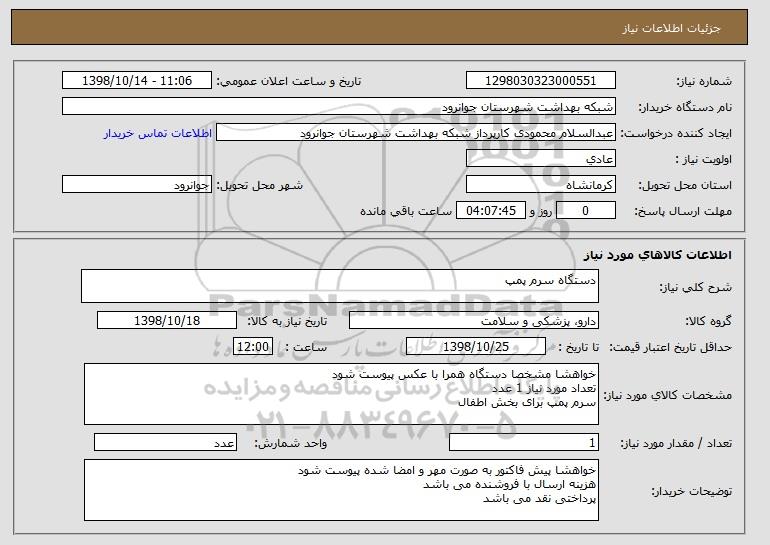
Task: Click label مهلت ارسال پاسخ
Action: point(683,211)
